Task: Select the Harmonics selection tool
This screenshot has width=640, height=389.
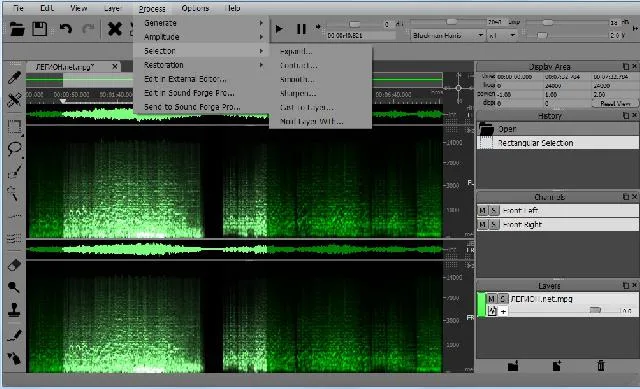Action: tap(14, 238)
